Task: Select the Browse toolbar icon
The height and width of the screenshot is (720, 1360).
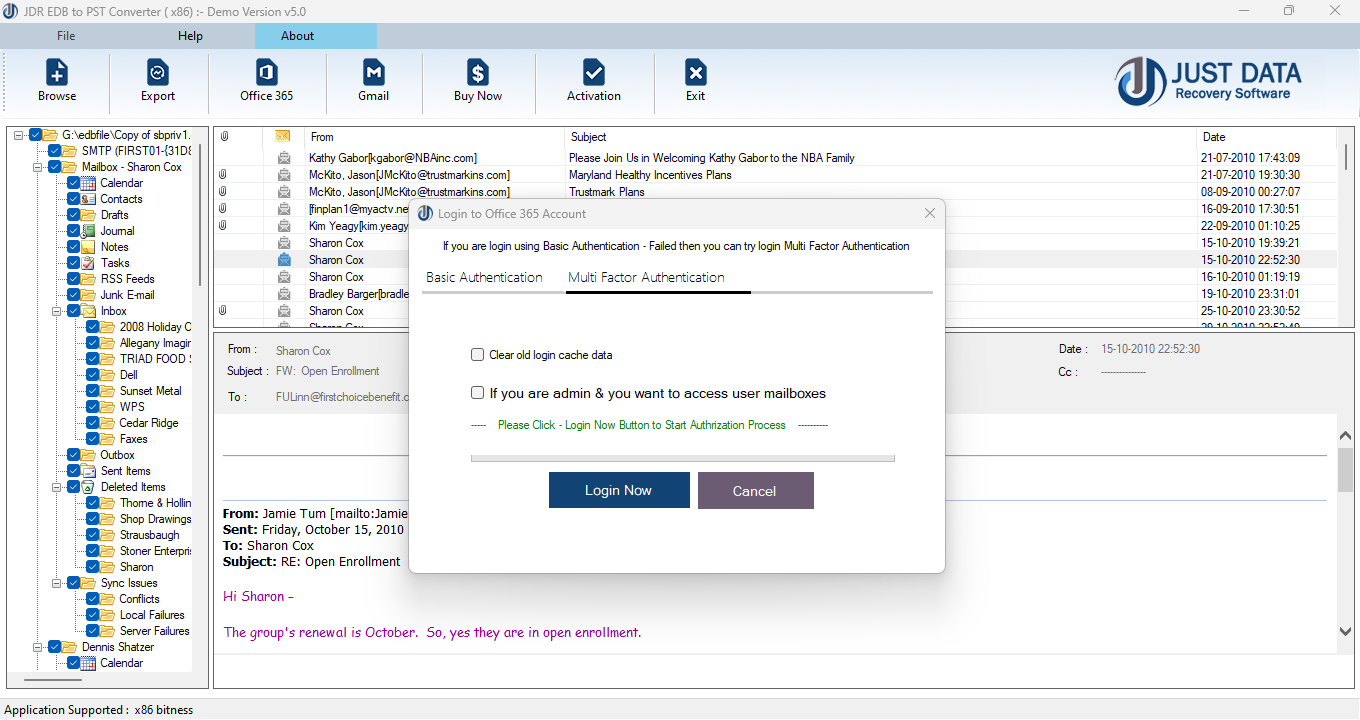Action: (56, 80)
